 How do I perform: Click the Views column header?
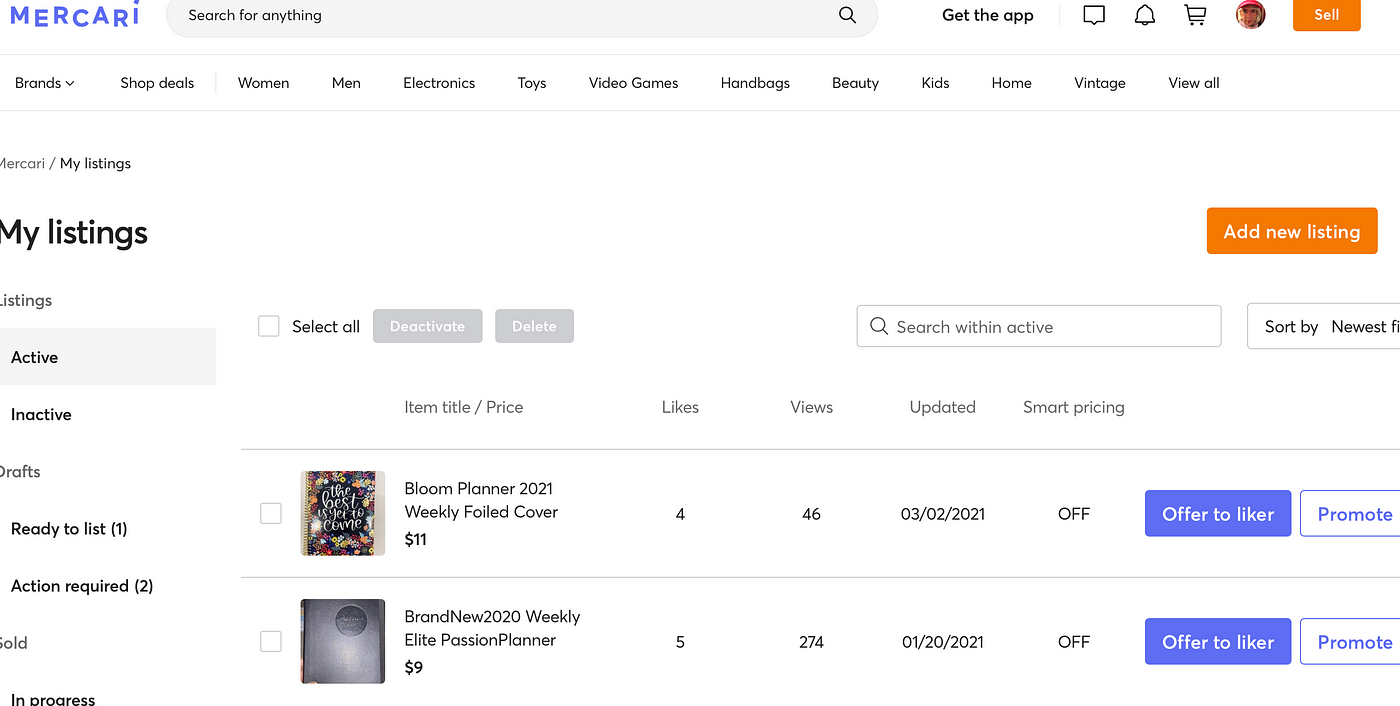(x=811, y=407)
